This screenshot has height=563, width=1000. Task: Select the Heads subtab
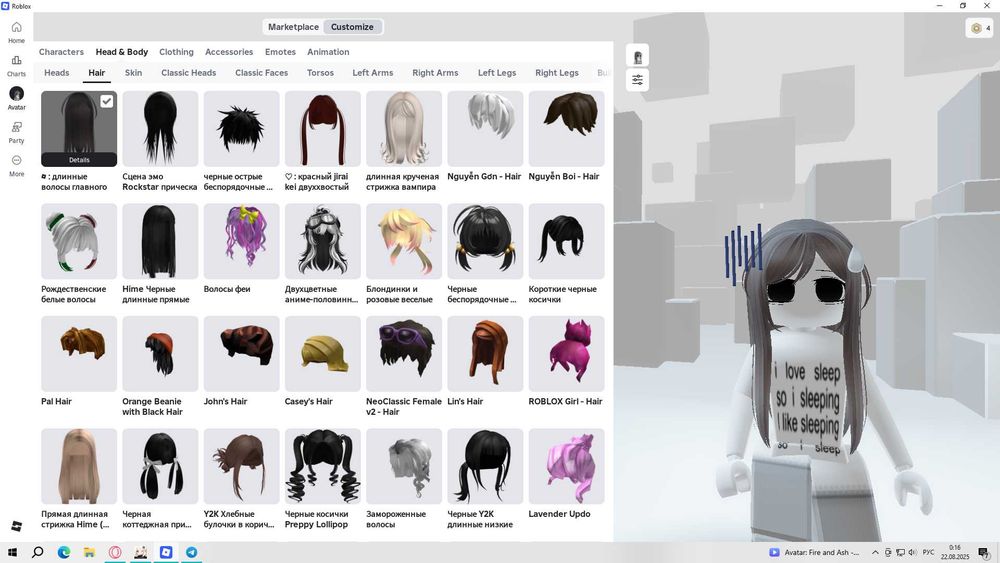coord(57,73)
